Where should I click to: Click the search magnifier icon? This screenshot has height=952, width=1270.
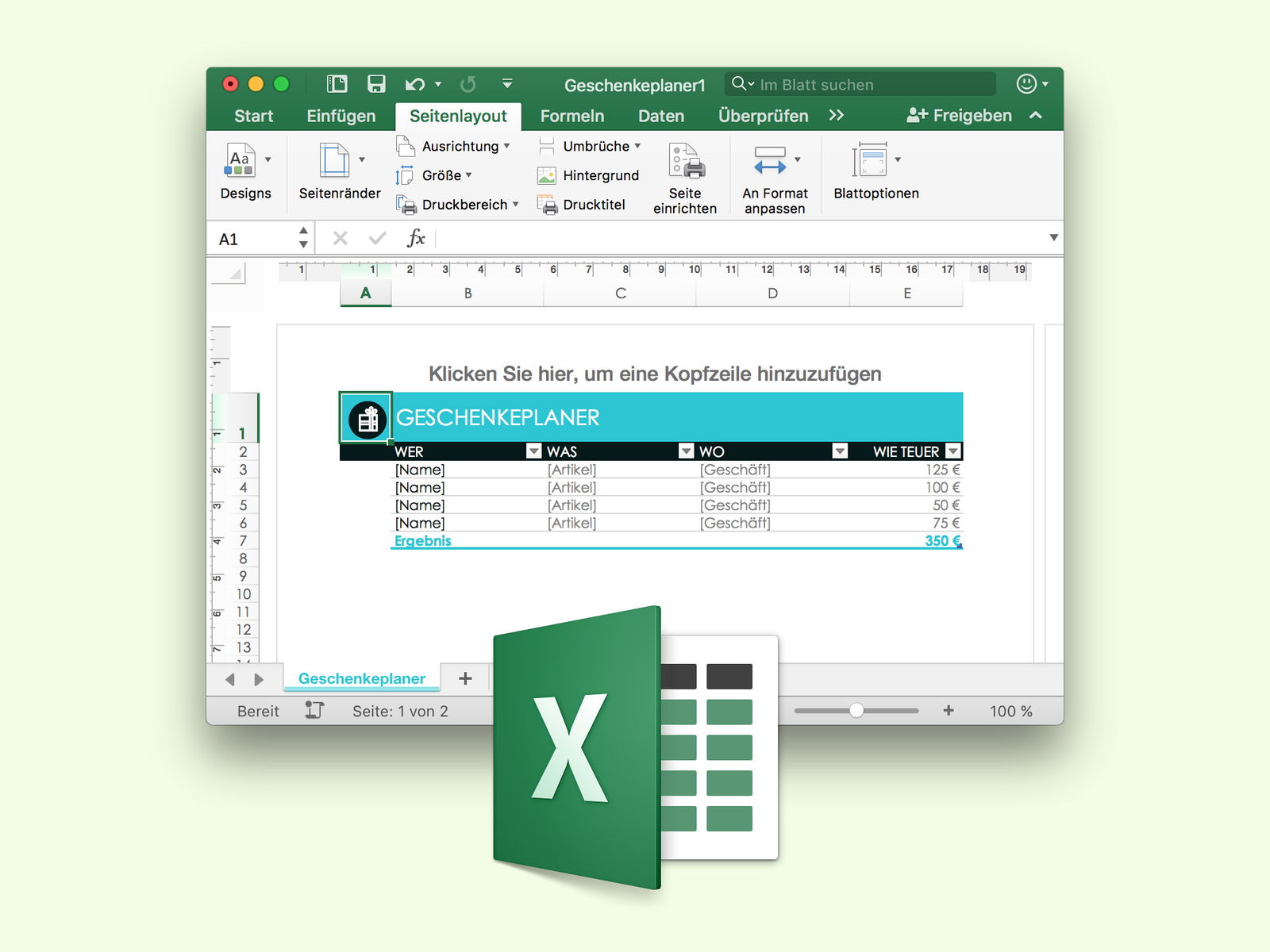[x=739, y=83]
